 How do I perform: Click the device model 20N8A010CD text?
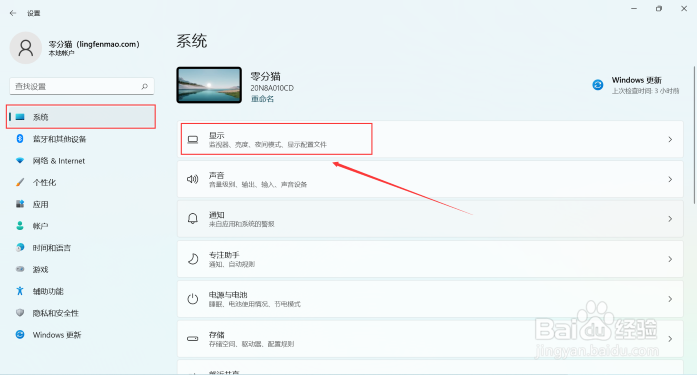coord(272,88)
